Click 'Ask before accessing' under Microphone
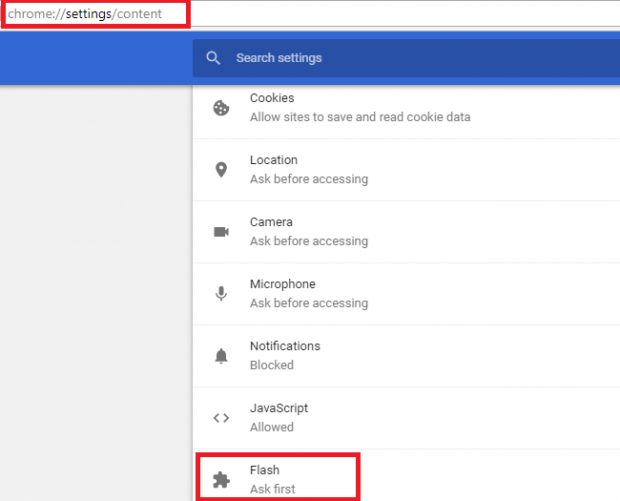This screenshot has width=620, height=501. [x=309, y=303]
